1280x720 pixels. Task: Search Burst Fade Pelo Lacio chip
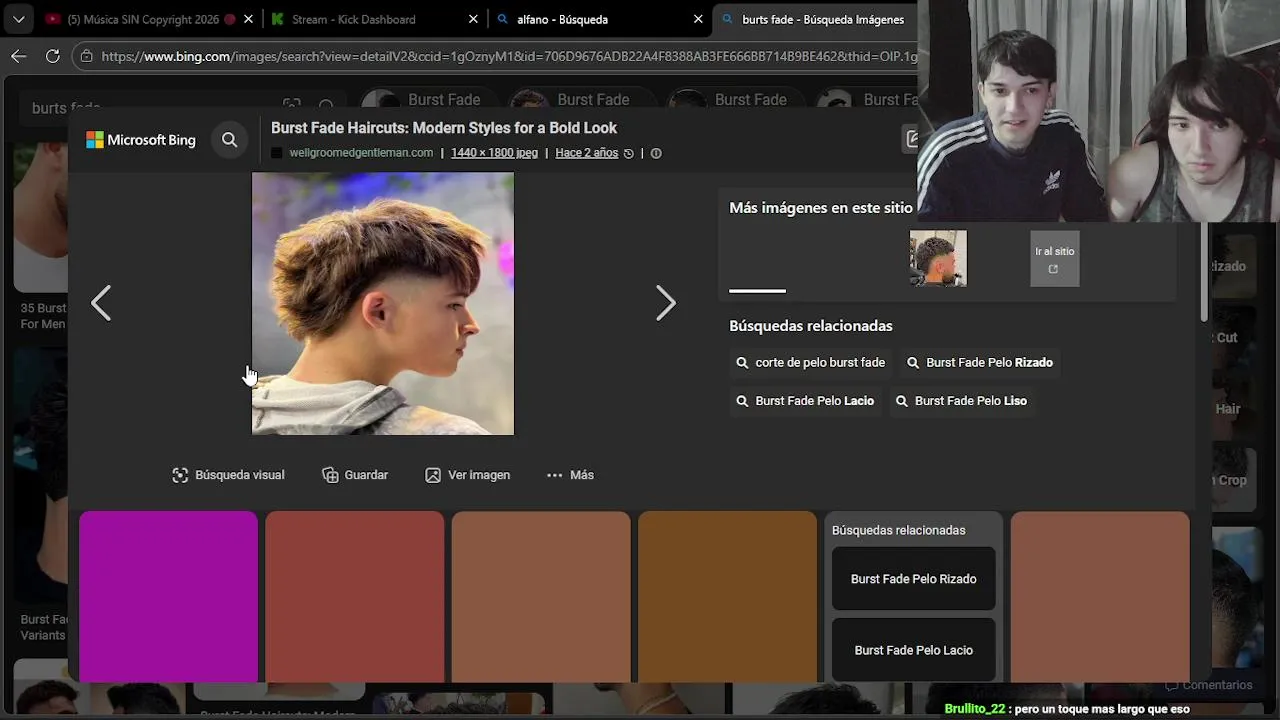click(x=805, y=401)
